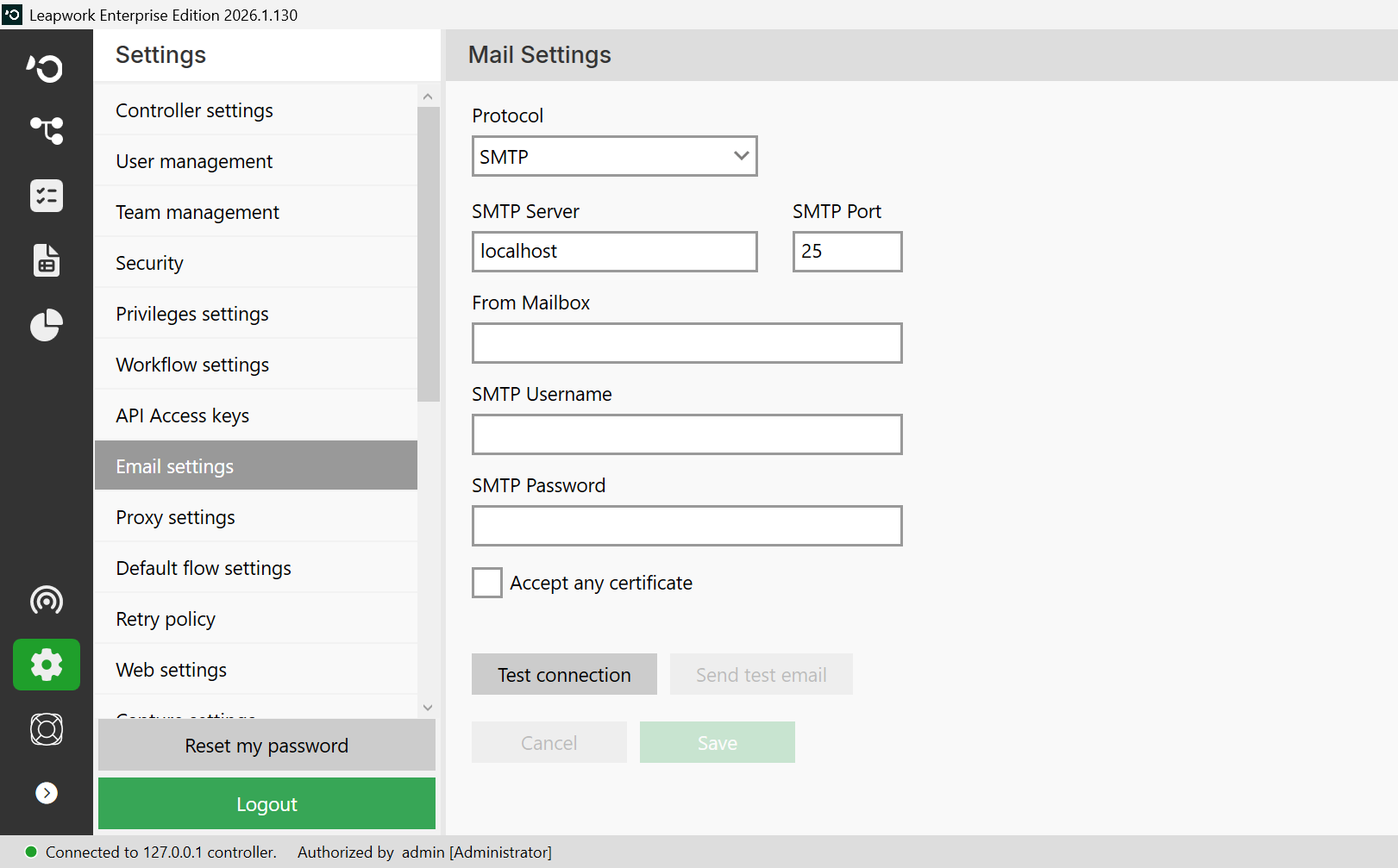The height and width of the screenshot is (868, 1398).
Task: Click the Save button
Action: point(718,742)
